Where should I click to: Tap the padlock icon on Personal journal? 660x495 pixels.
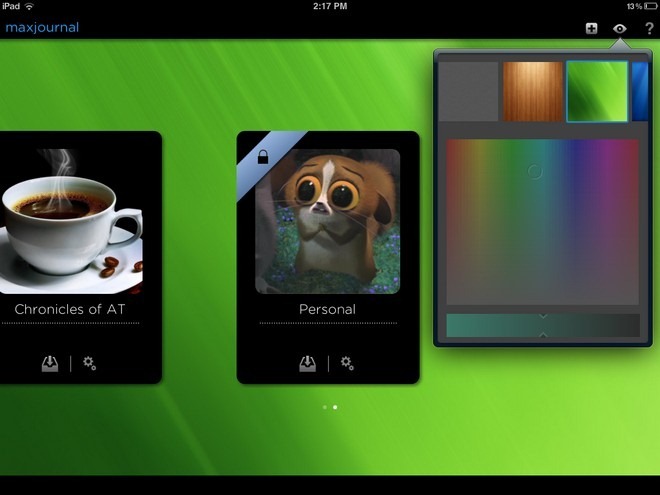263,157
